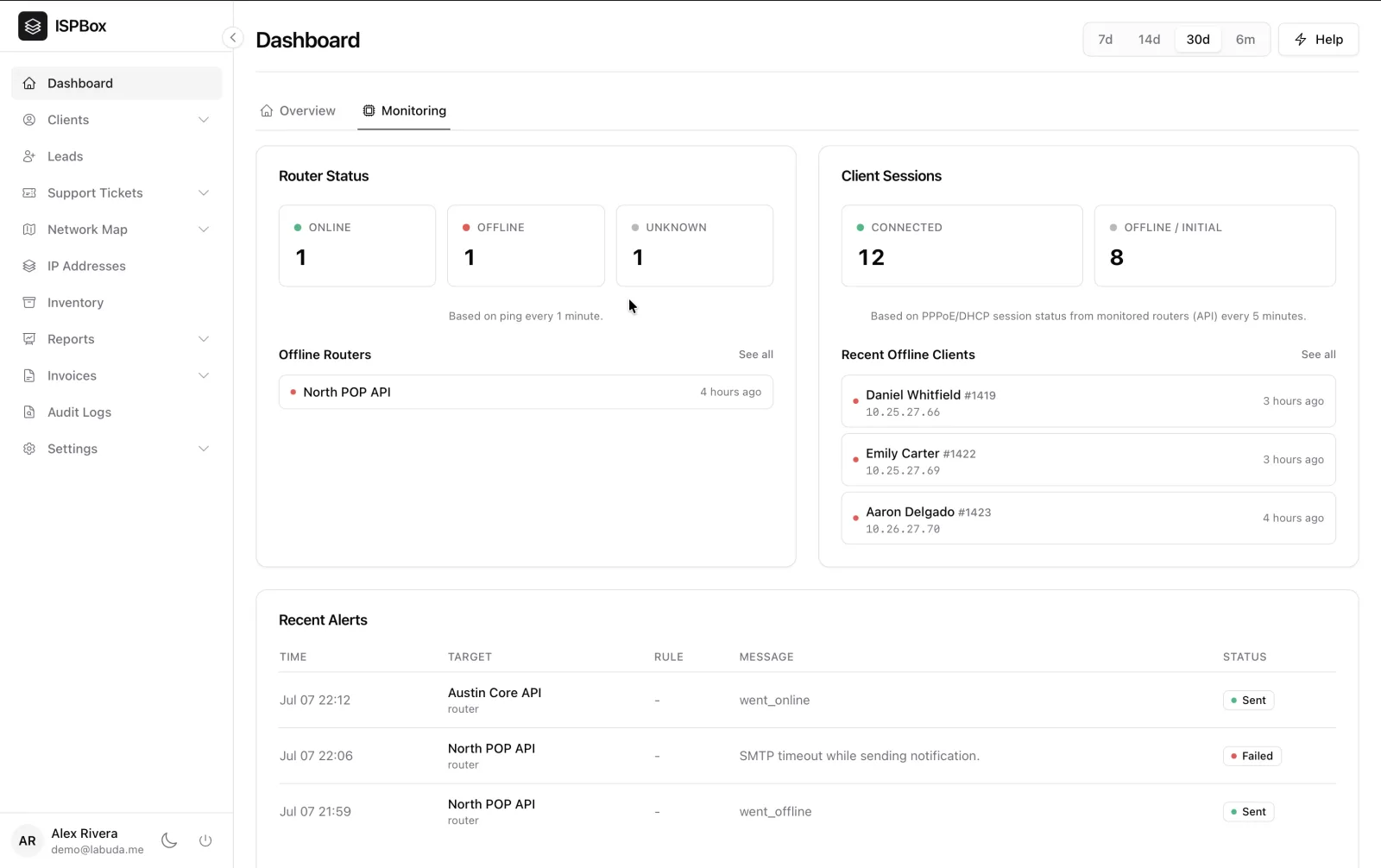
Task: See all offline routers
Action: (756, 355)
